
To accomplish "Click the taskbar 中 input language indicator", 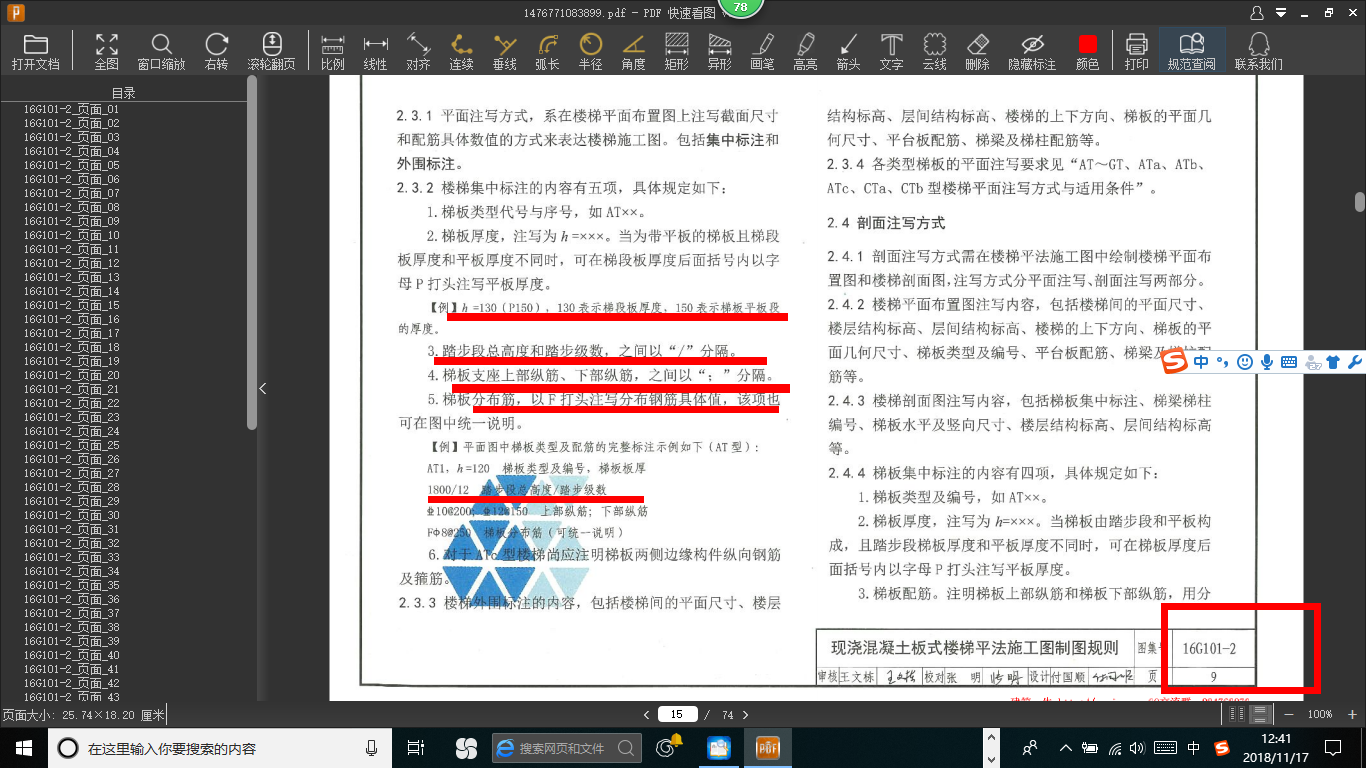I will point(1194,748).
